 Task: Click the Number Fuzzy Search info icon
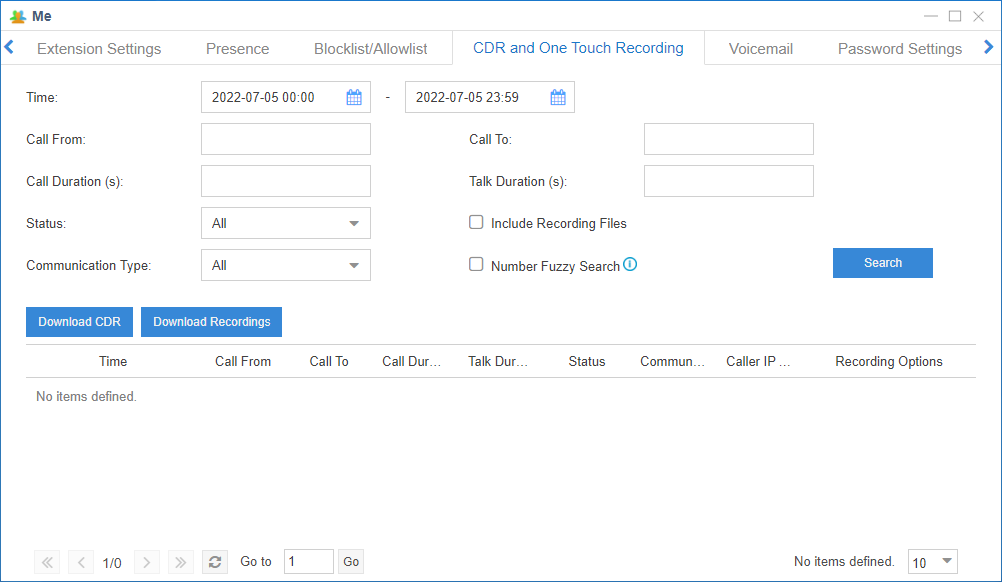[x=630, y=265]
